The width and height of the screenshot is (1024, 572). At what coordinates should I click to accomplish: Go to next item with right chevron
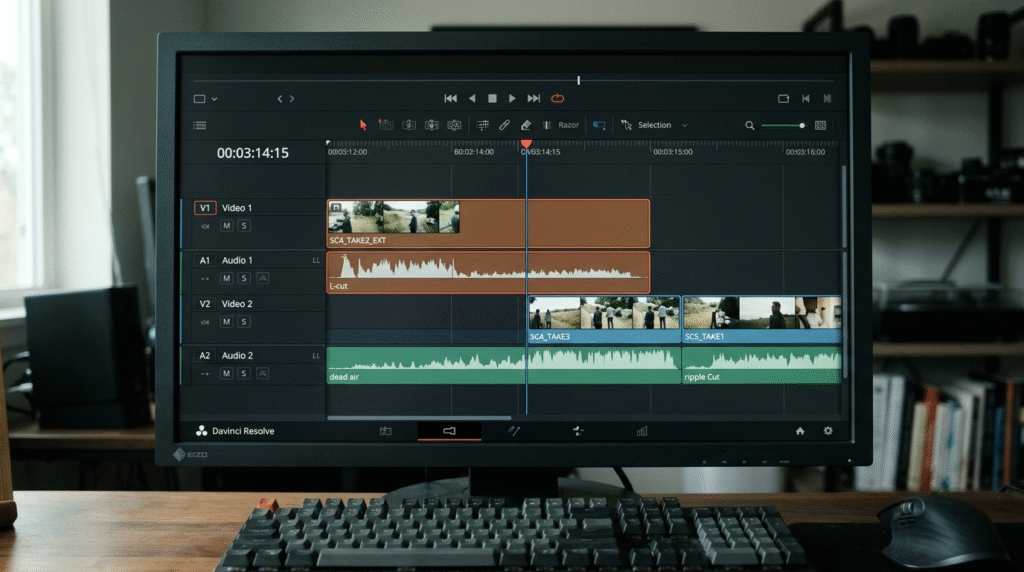pos(292,99)
